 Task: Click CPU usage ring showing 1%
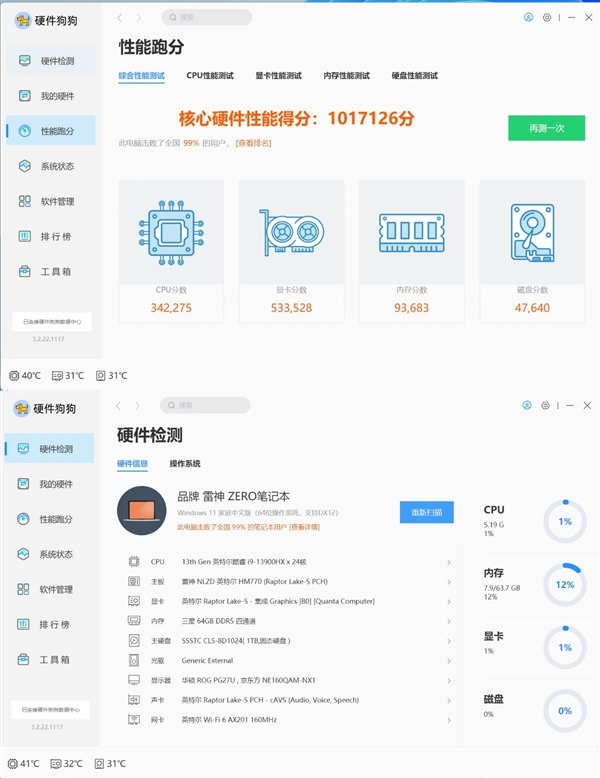click(x=565, y=521)
